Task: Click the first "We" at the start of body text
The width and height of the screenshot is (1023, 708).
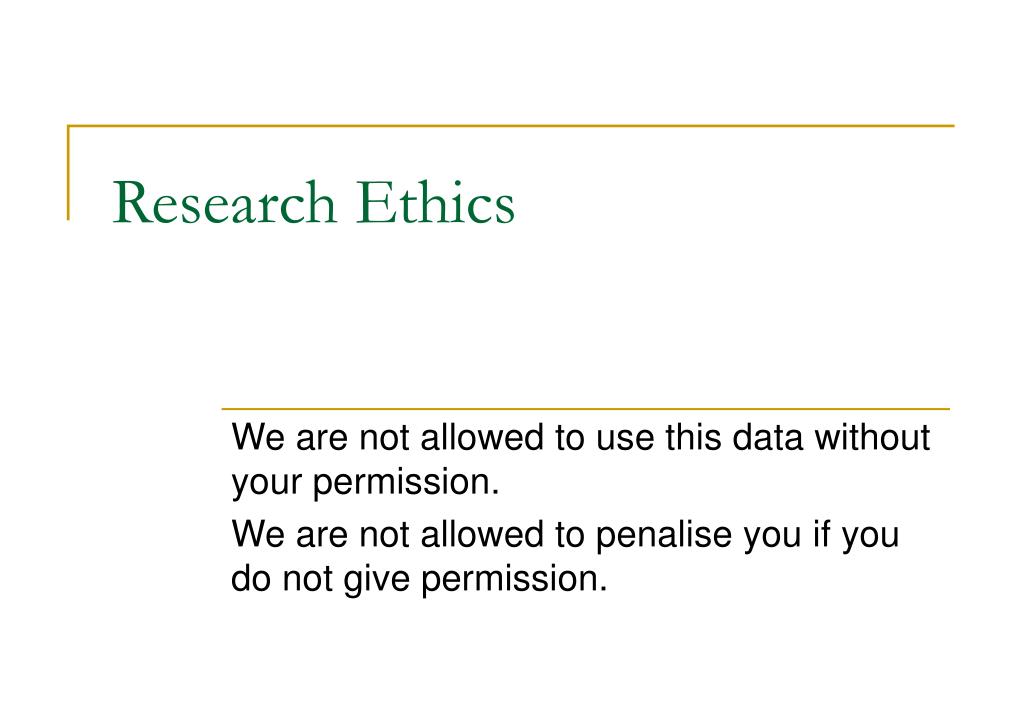Action: pyautogui.click(x=258, y=437)
